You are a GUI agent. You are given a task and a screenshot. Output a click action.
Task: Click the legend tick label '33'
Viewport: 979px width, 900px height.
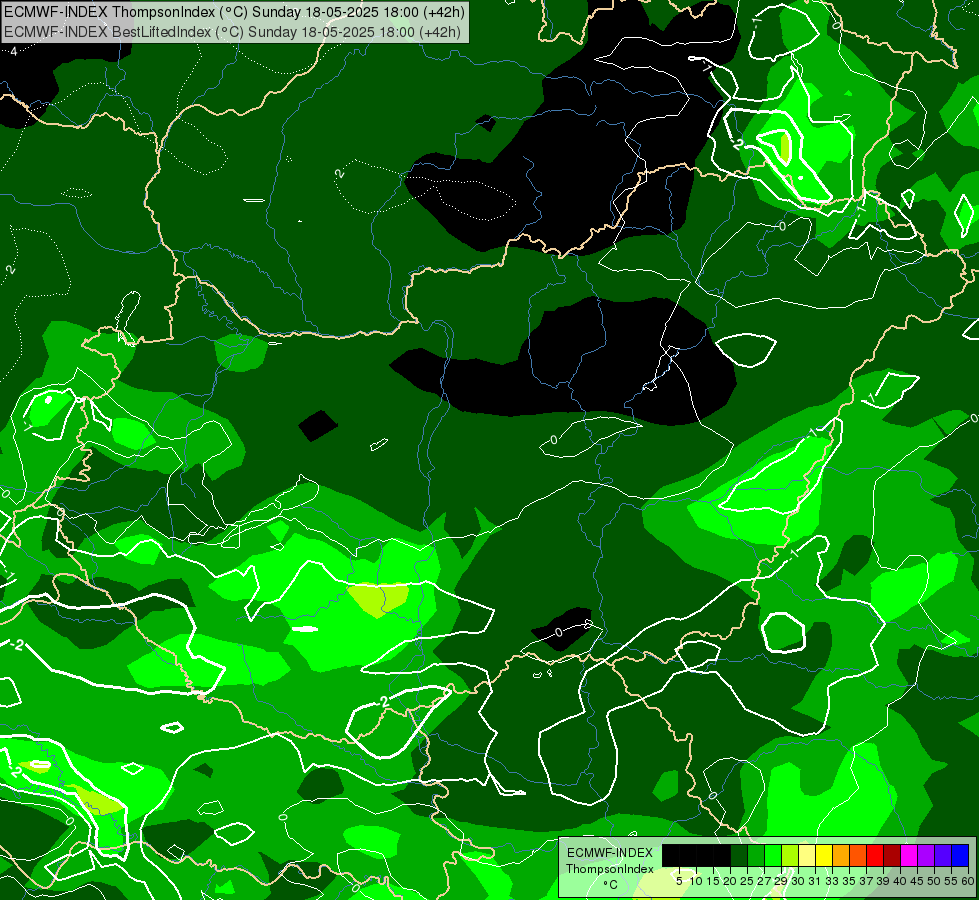point(832,881)
